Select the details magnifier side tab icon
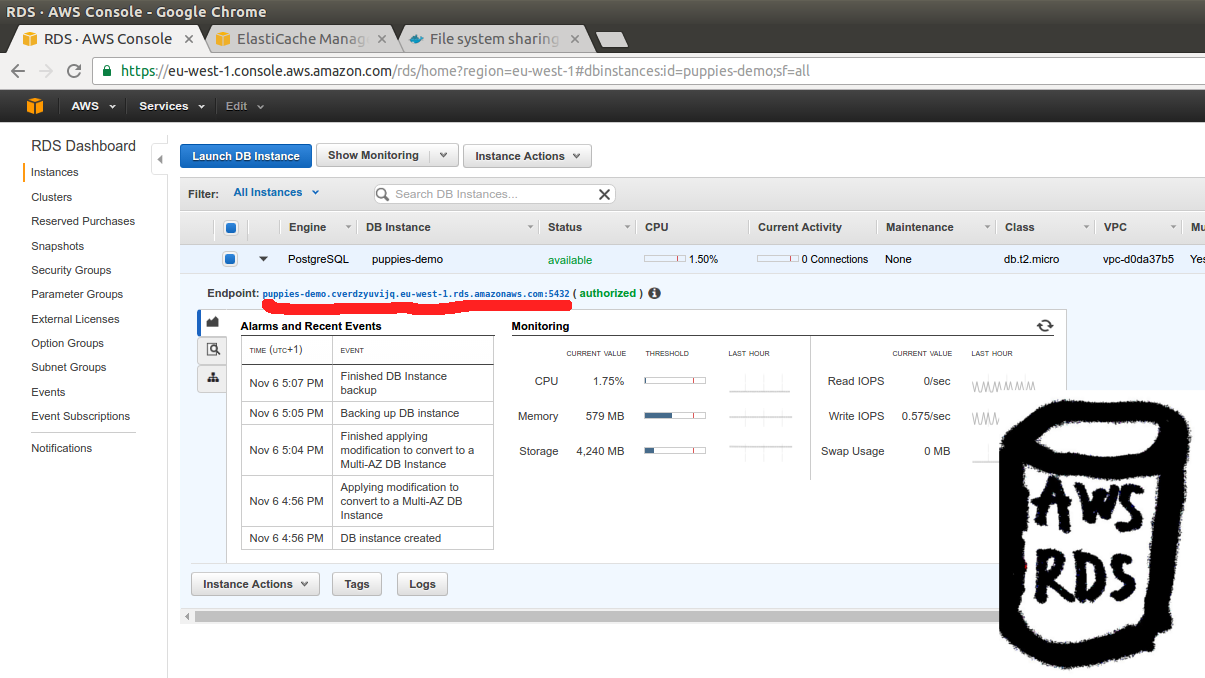 [x=212, y=349]
